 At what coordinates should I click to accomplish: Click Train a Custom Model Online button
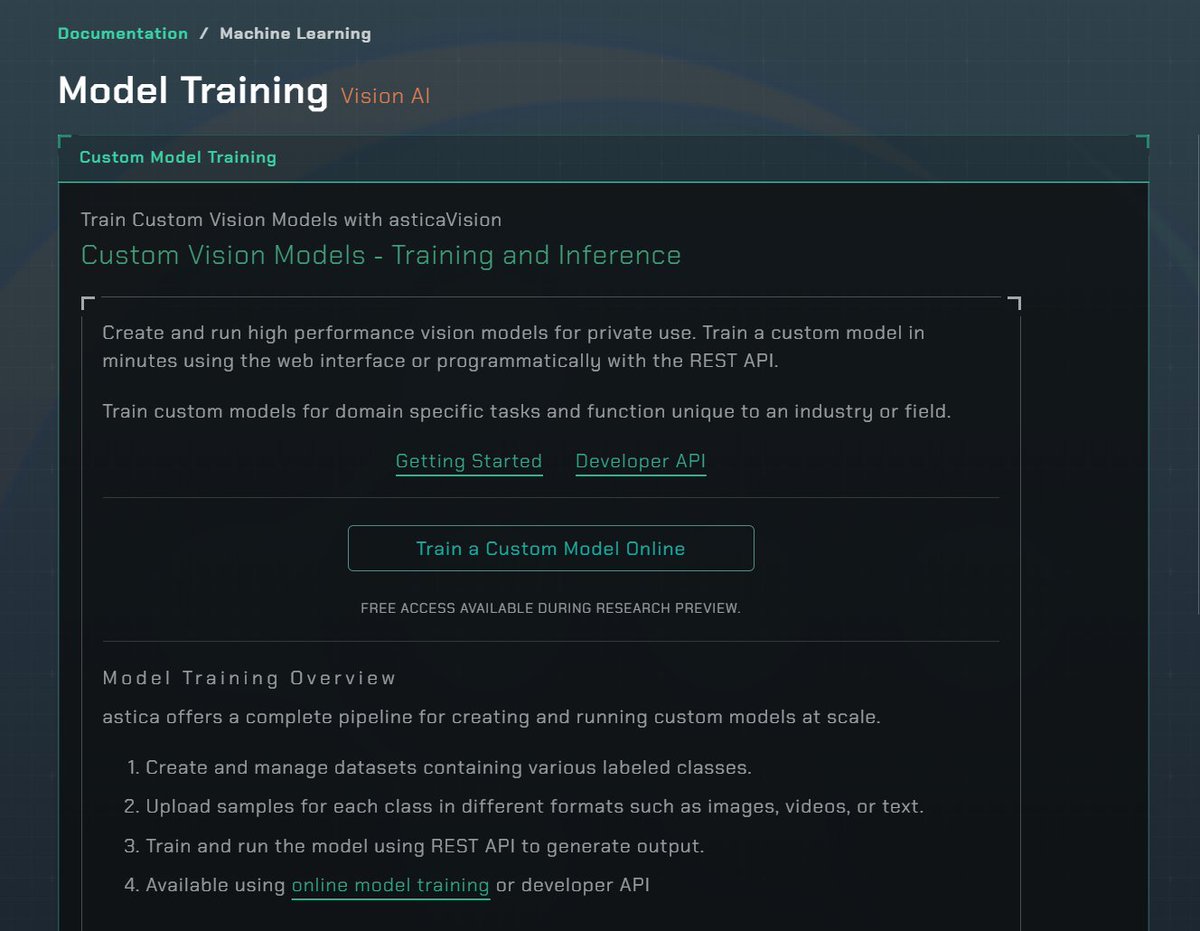(551, 548)
